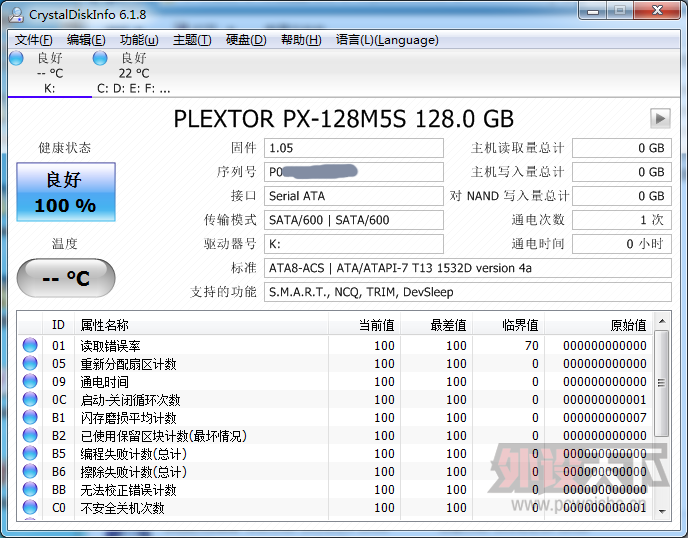Click the transfer mode field SATA/600
Screen dimensions: 688x538
(x=353, y=220)
